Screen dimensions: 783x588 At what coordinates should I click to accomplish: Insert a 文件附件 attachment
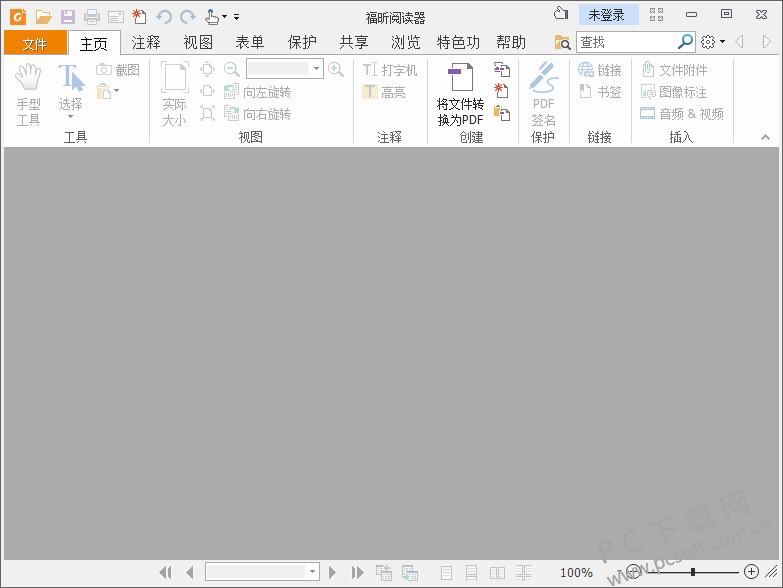(x=674, y=70)
